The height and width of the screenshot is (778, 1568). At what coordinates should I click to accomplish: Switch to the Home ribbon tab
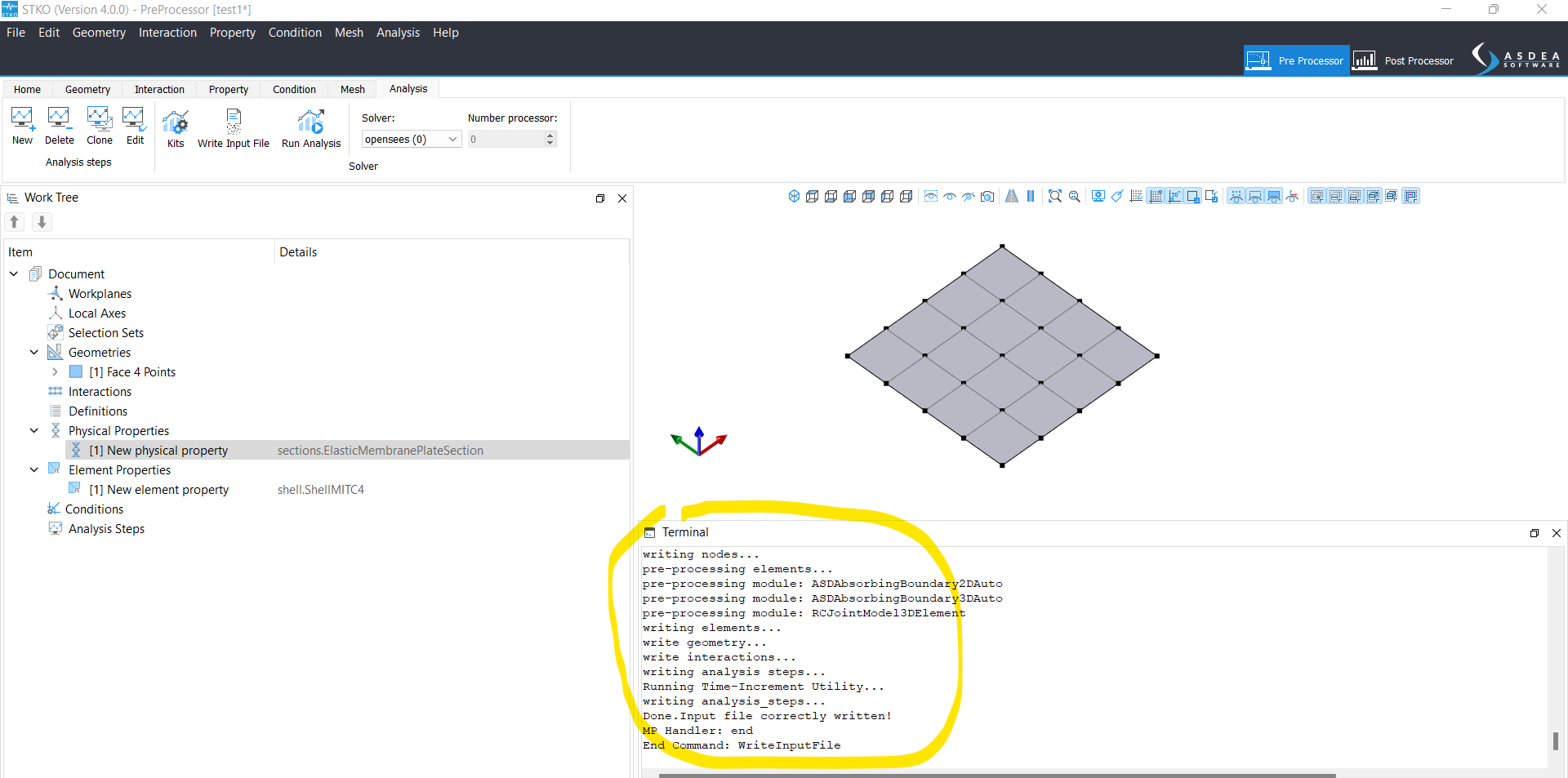pos(27,89)
